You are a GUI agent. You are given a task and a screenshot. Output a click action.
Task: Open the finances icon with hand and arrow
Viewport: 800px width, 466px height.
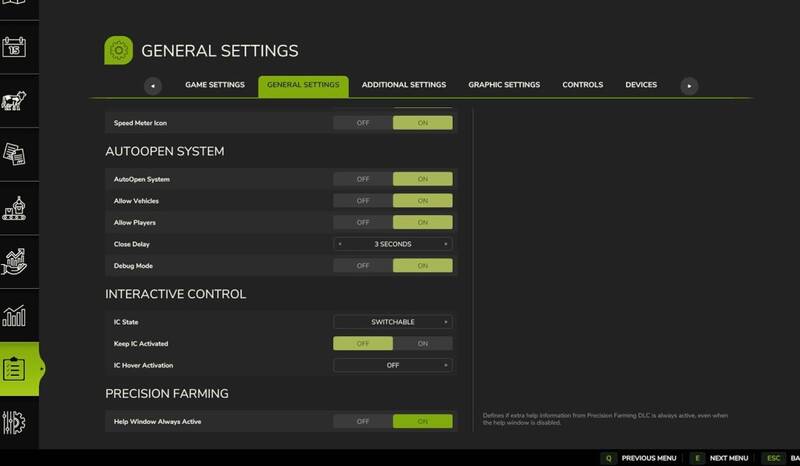[x=16, y=262]
